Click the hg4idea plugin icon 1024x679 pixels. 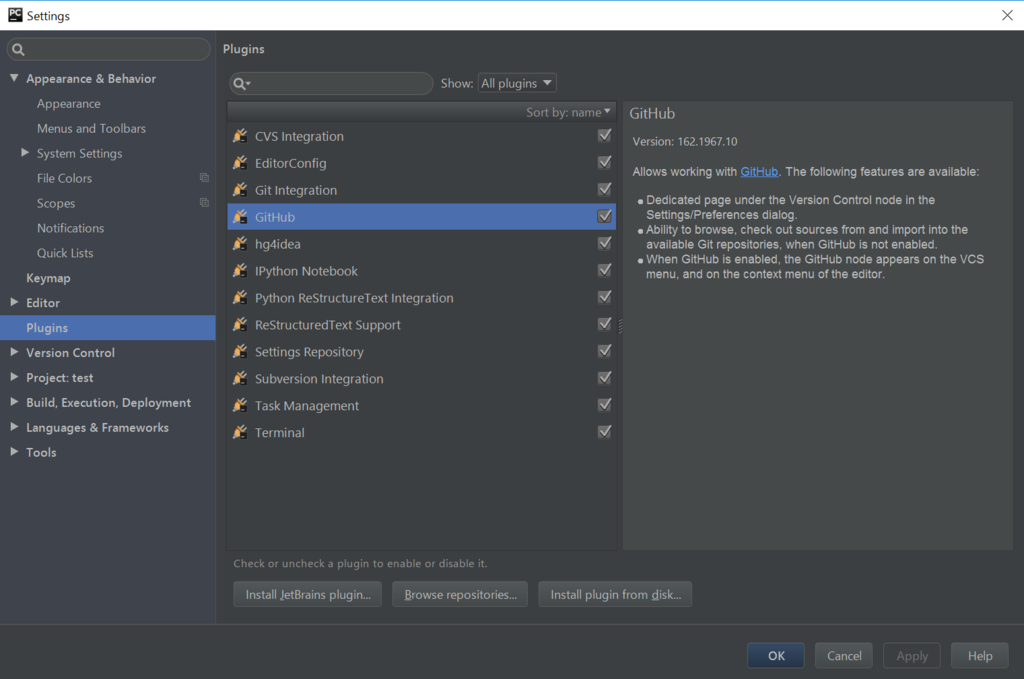(x=240, y=244)
